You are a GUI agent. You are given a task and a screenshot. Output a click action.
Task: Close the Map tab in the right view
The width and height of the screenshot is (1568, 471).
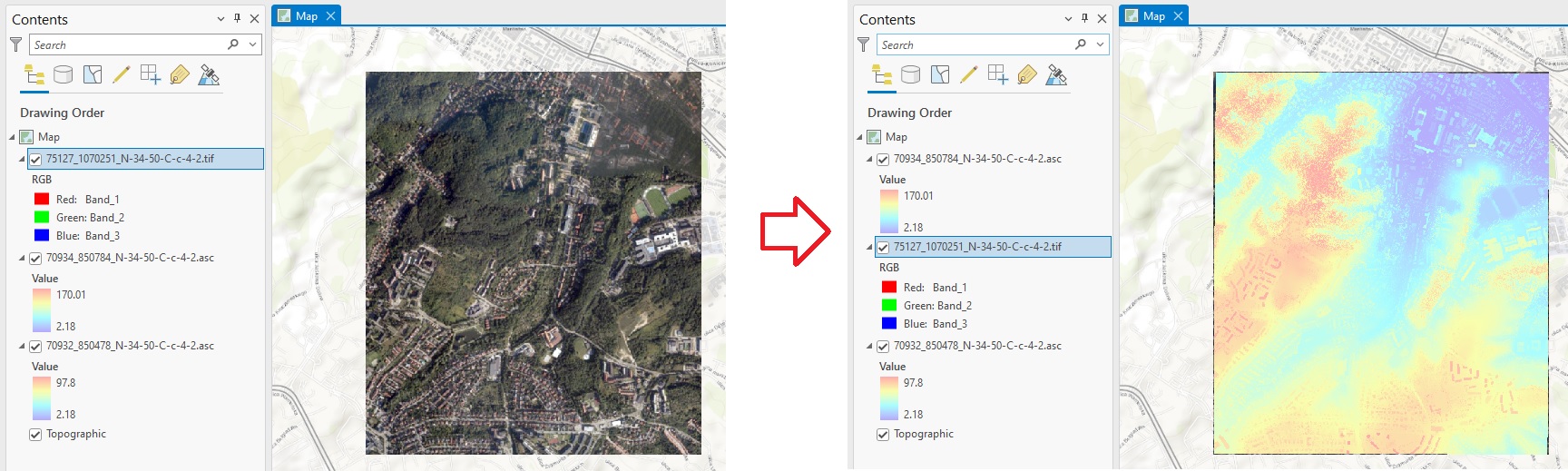click(x=1178, y=16)
